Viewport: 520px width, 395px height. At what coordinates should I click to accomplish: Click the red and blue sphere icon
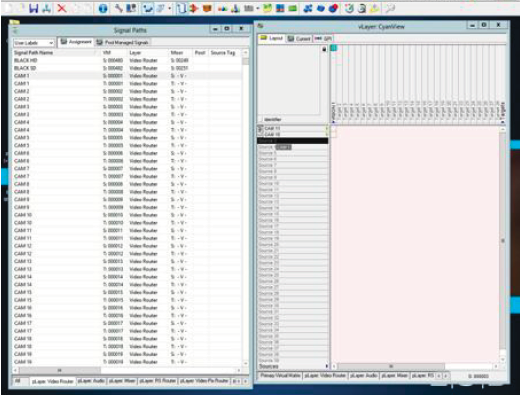pyautogui.click(x=333, y=8)
